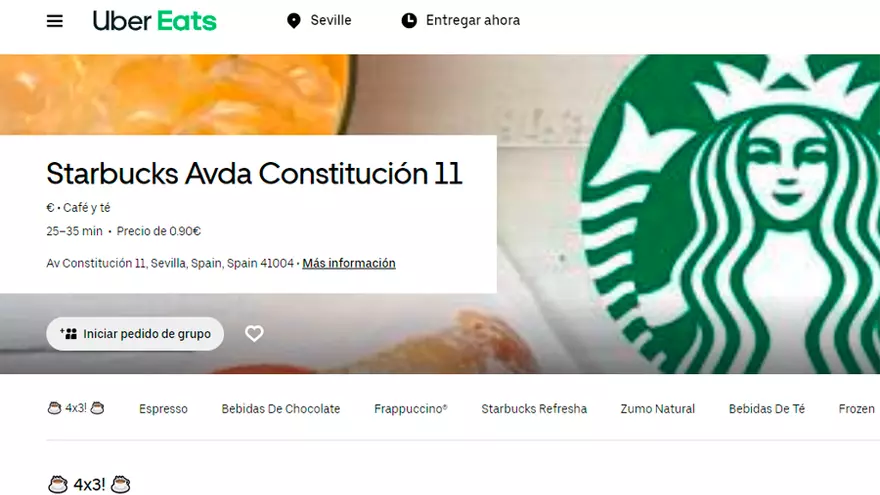
Task: Open Entregar ahora delivery time selector
Action: click(x=461, y=21)
